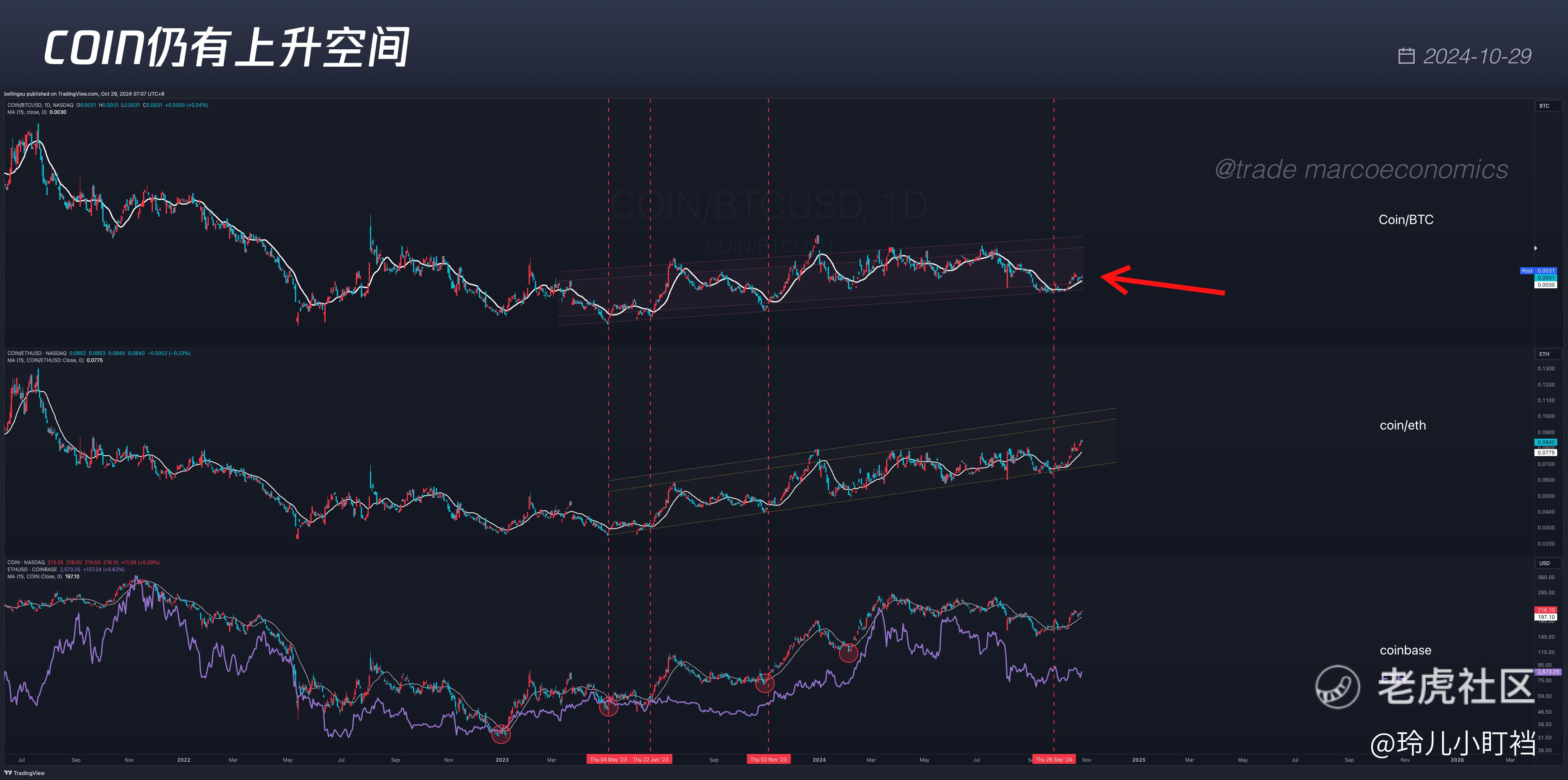
Task: Click the red circle on the November 2023 line
Action: pos(764,683)
